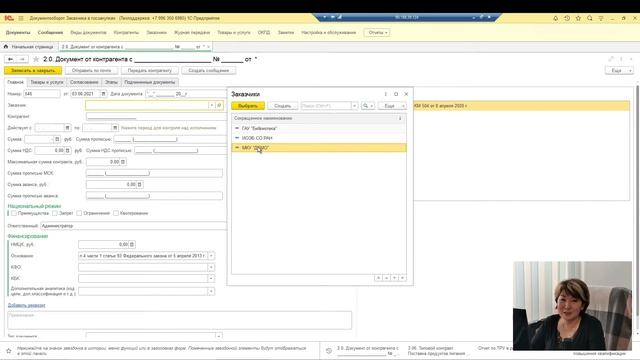The height and width of the screenshot is (360, 640).
Task: Add document to favorites with the star icon
Action: click(36, 59)
